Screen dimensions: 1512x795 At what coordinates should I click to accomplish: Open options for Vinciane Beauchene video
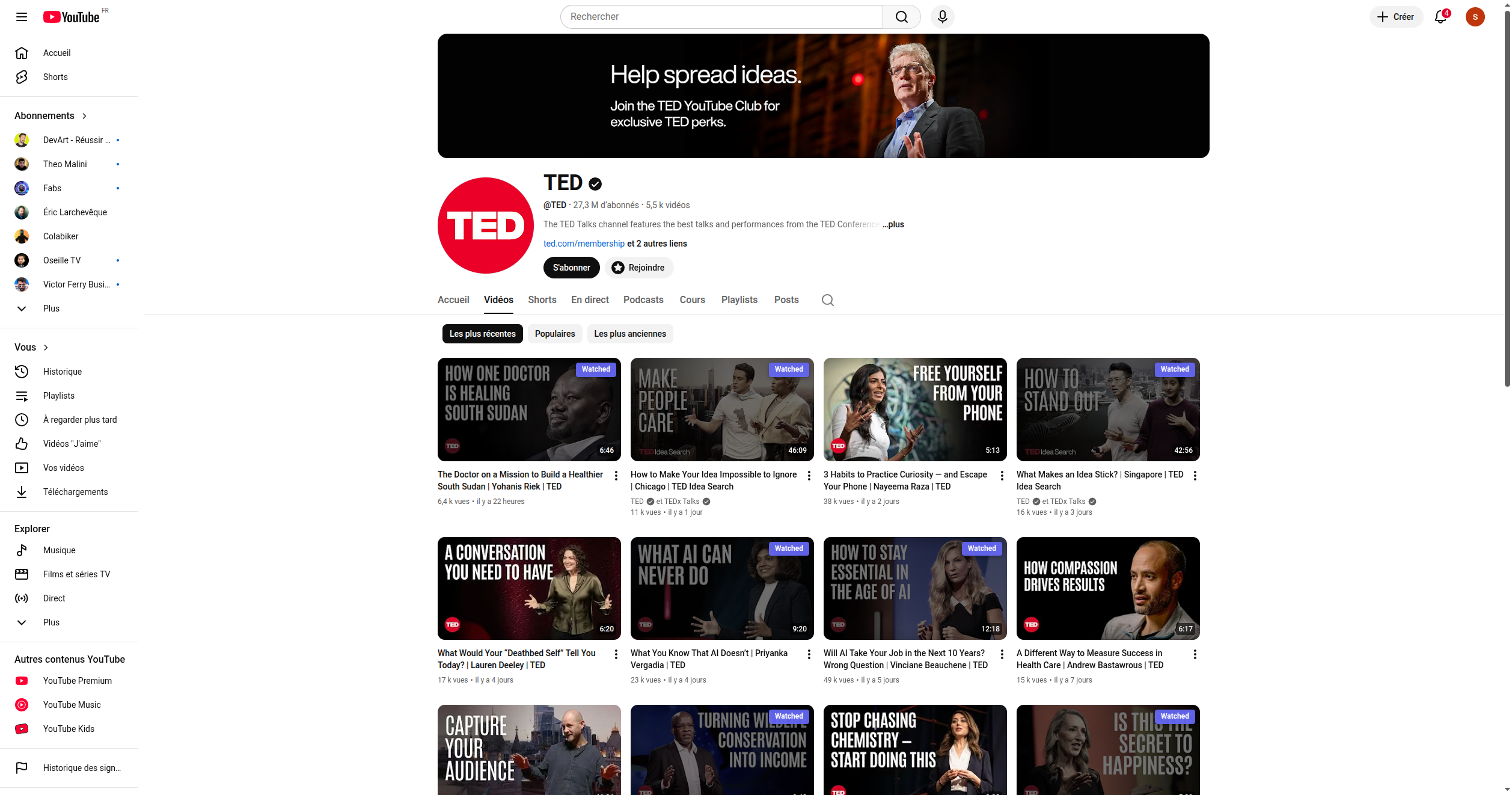(1002, 654)
